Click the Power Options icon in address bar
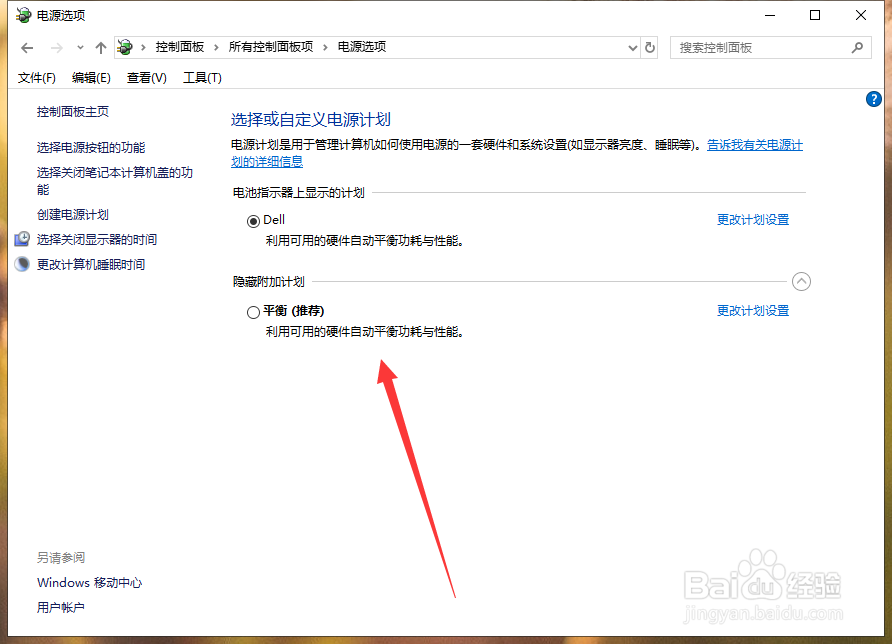Image resolution: width=892 pixels, height=644 pixels. 125,47
